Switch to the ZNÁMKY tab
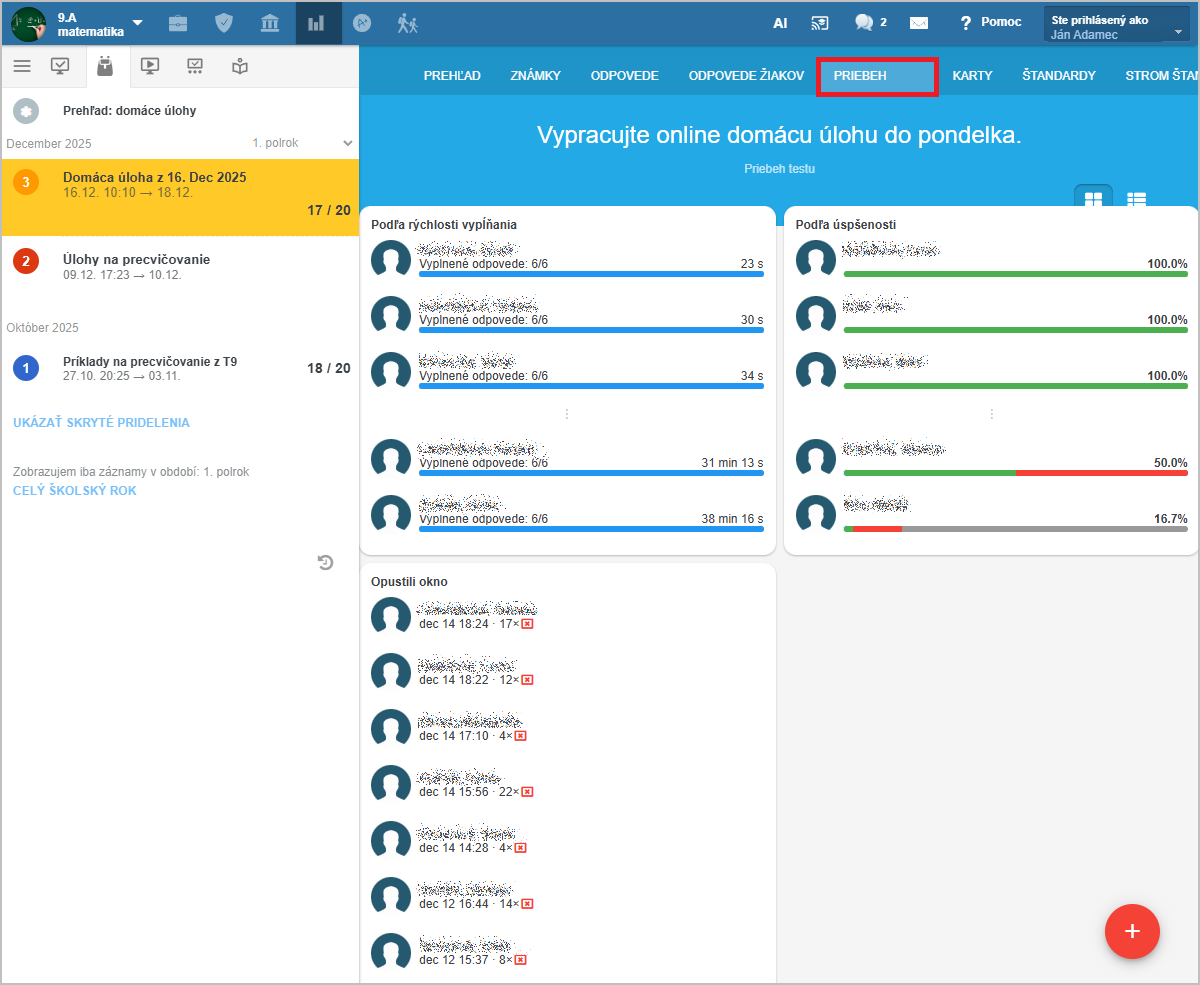This screenshot has width=1200, height=985. point(535,76)
